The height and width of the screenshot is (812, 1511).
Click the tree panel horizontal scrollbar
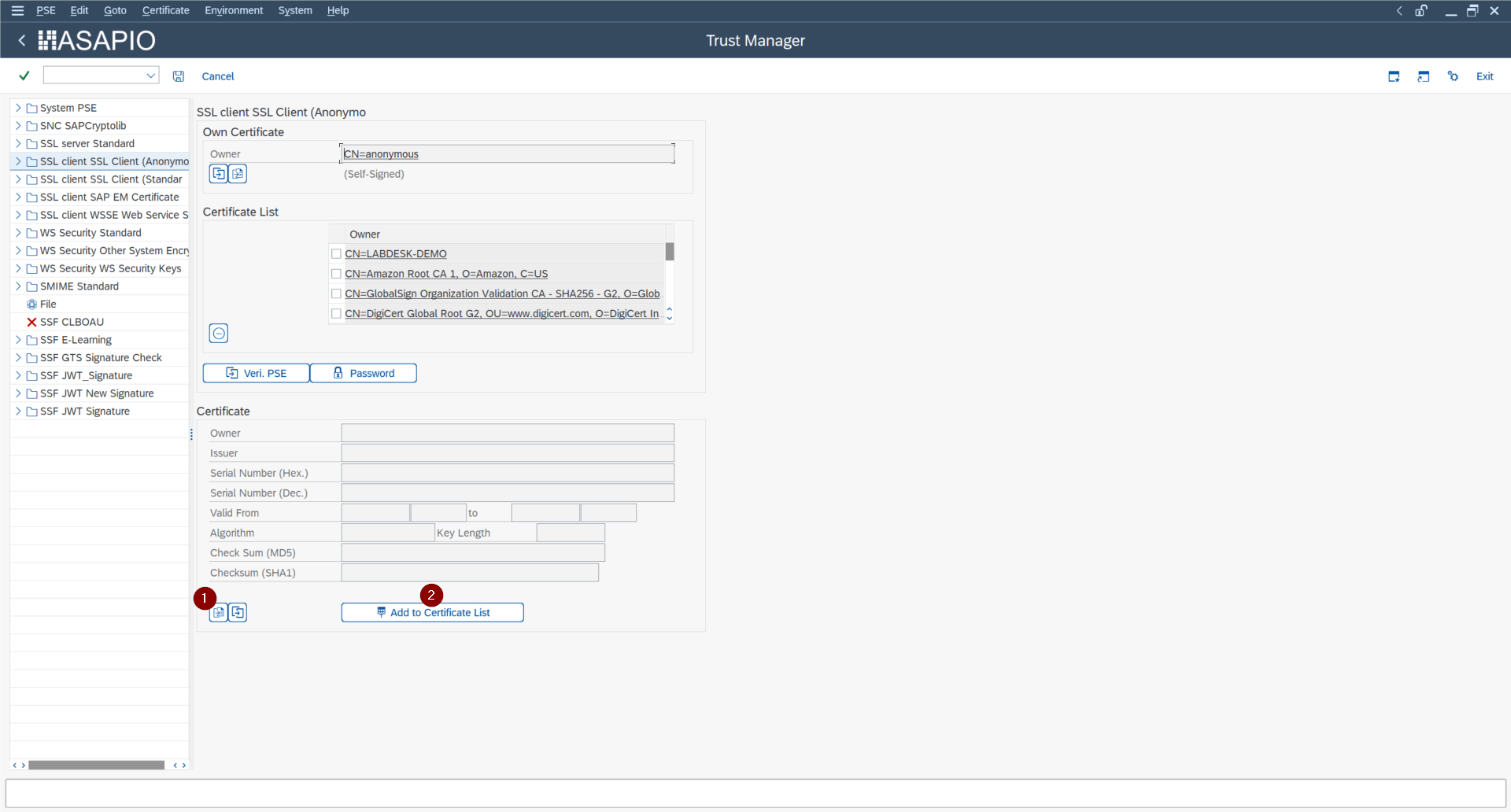coord(96,765)
